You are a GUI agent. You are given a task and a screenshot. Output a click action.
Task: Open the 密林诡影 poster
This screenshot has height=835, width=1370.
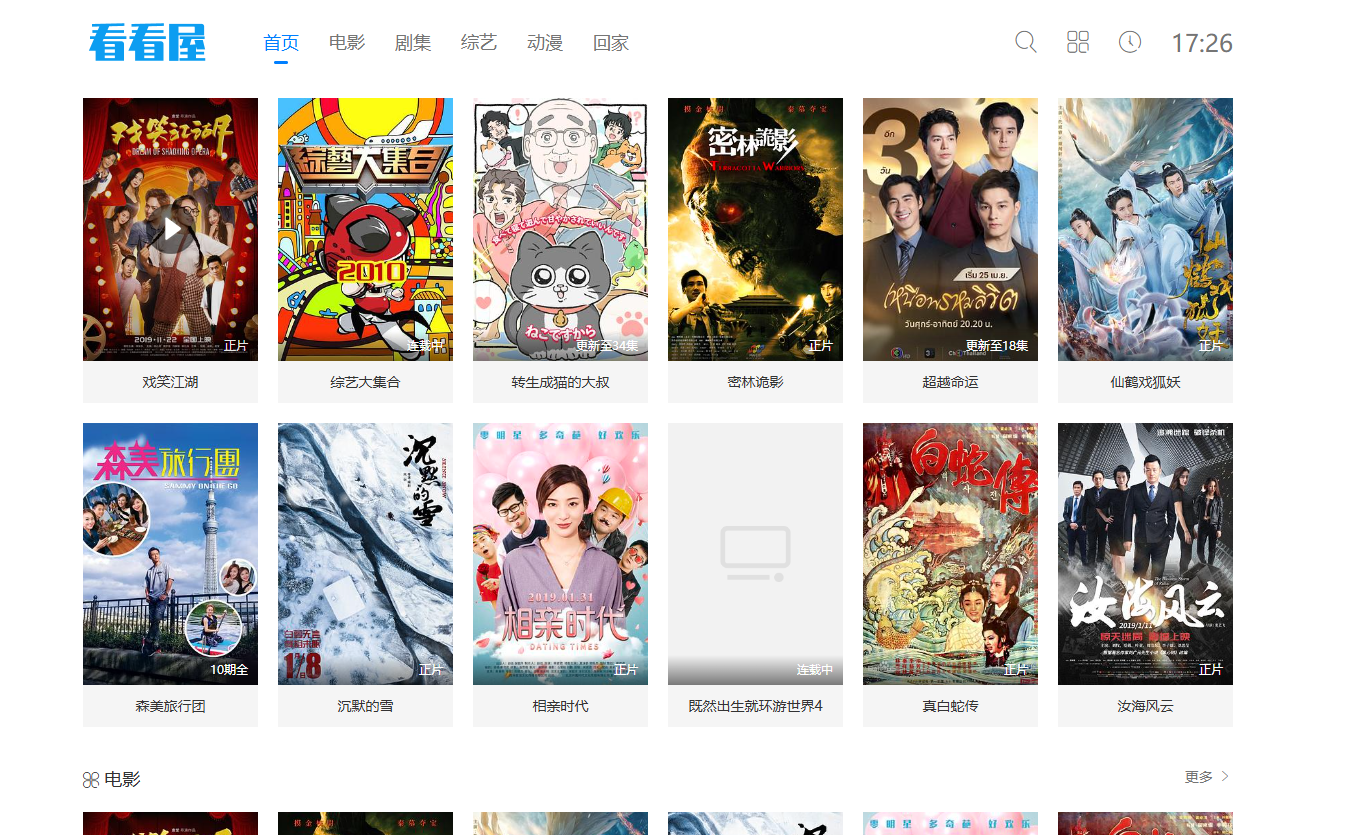coord(755,229)
